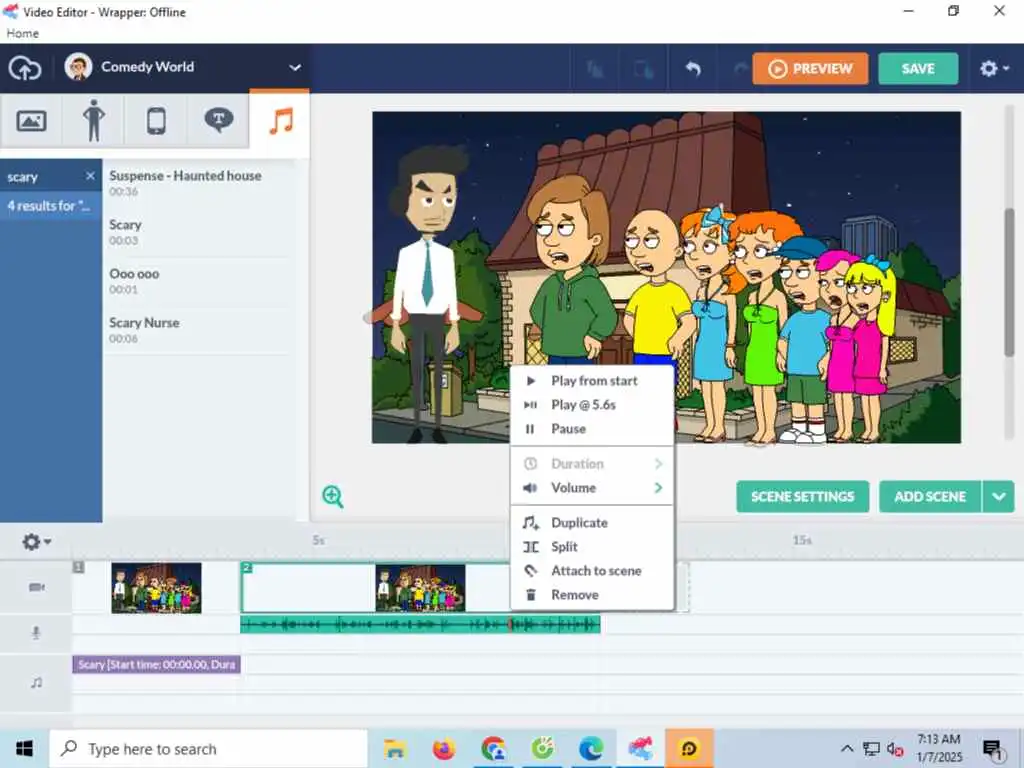Show hidden system tray icons
This screenshot has height=768, width=1024.
[x=847, y=748]
